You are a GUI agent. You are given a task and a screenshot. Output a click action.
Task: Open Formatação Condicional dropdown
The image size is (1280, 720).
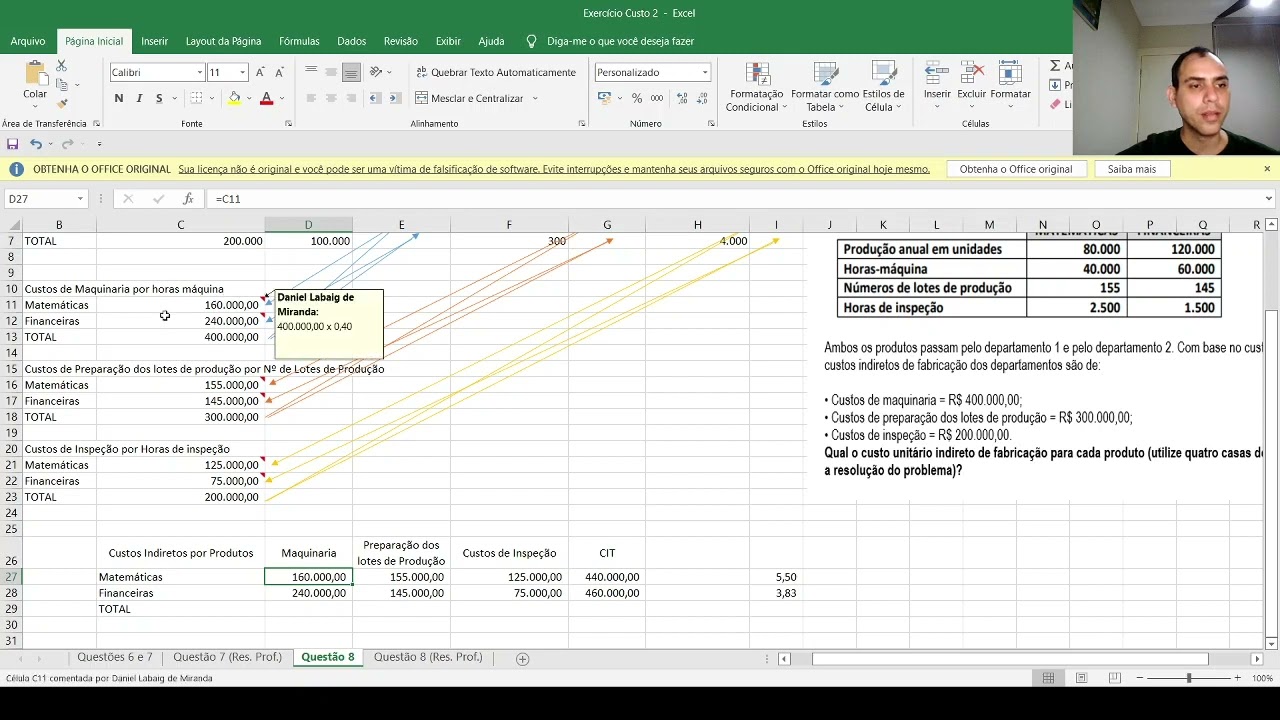point(756,87)
